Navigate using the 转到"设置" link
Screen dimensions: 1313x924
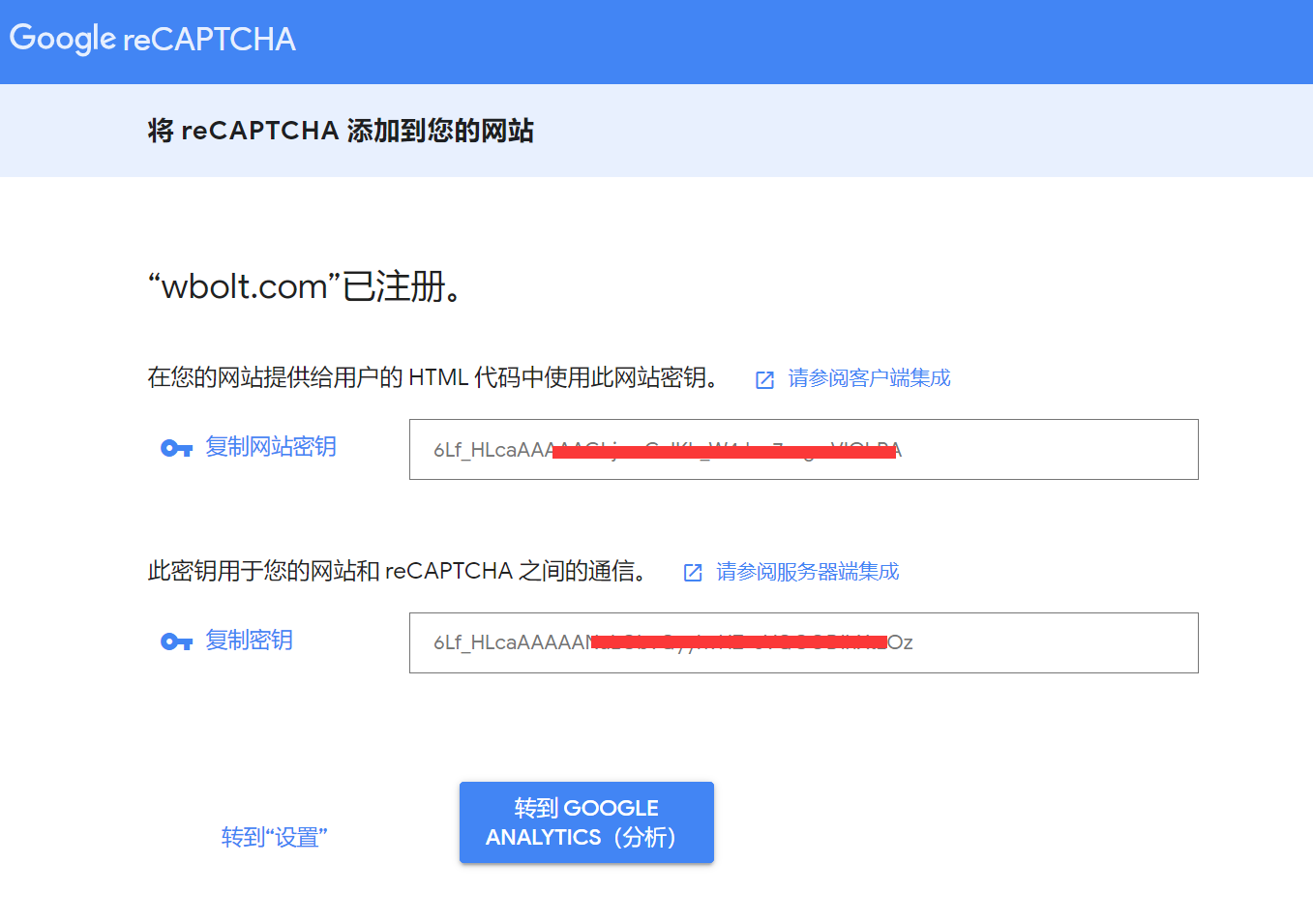[275, 837]
